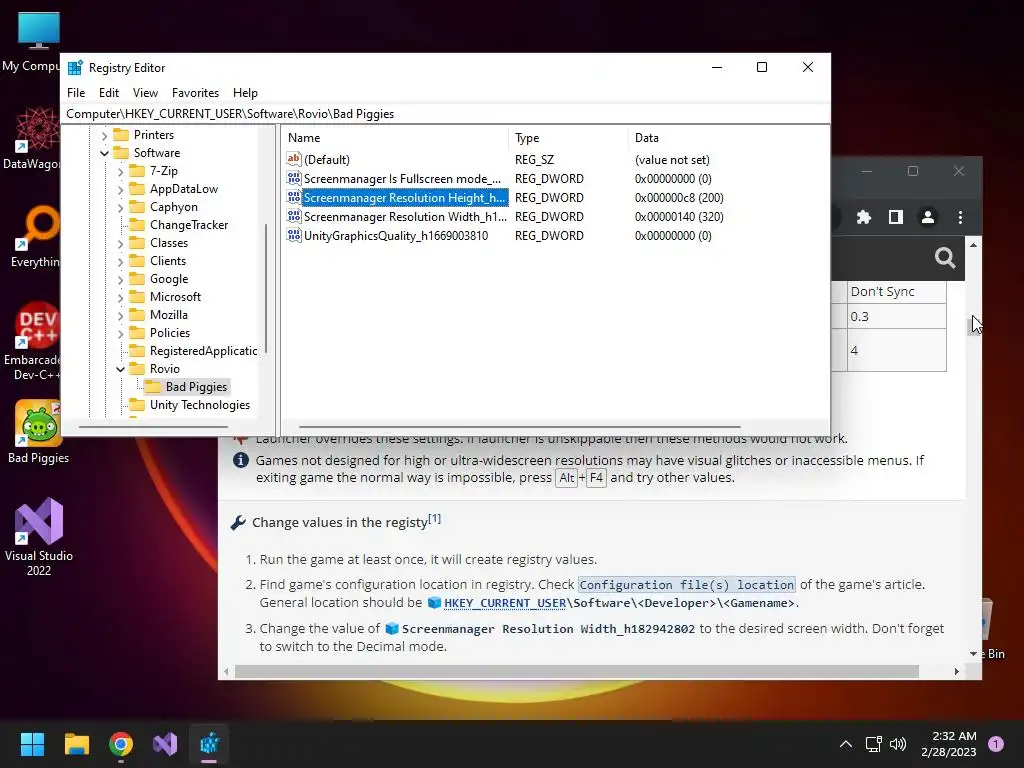Open Visual Studio from the taskbar

click(165, 744)
